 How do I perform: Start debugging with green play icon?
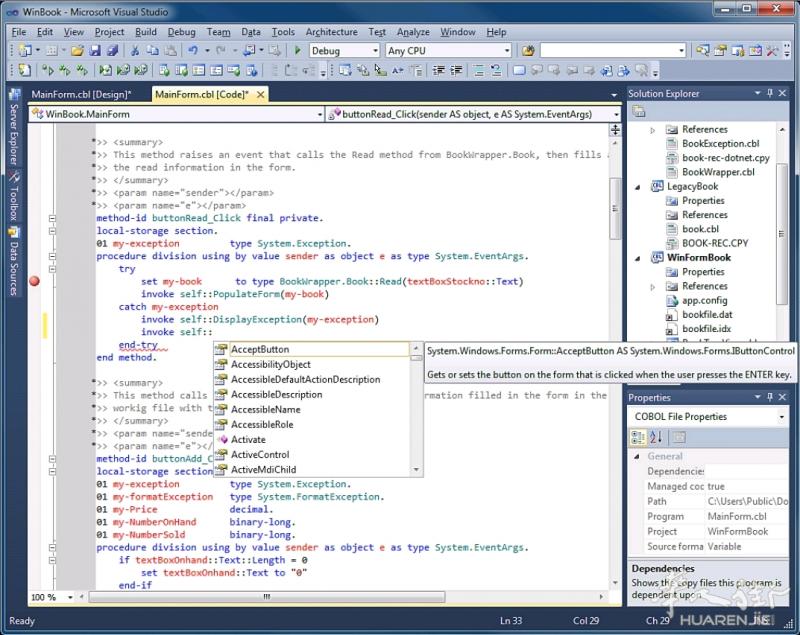click(x=297, y=50)
